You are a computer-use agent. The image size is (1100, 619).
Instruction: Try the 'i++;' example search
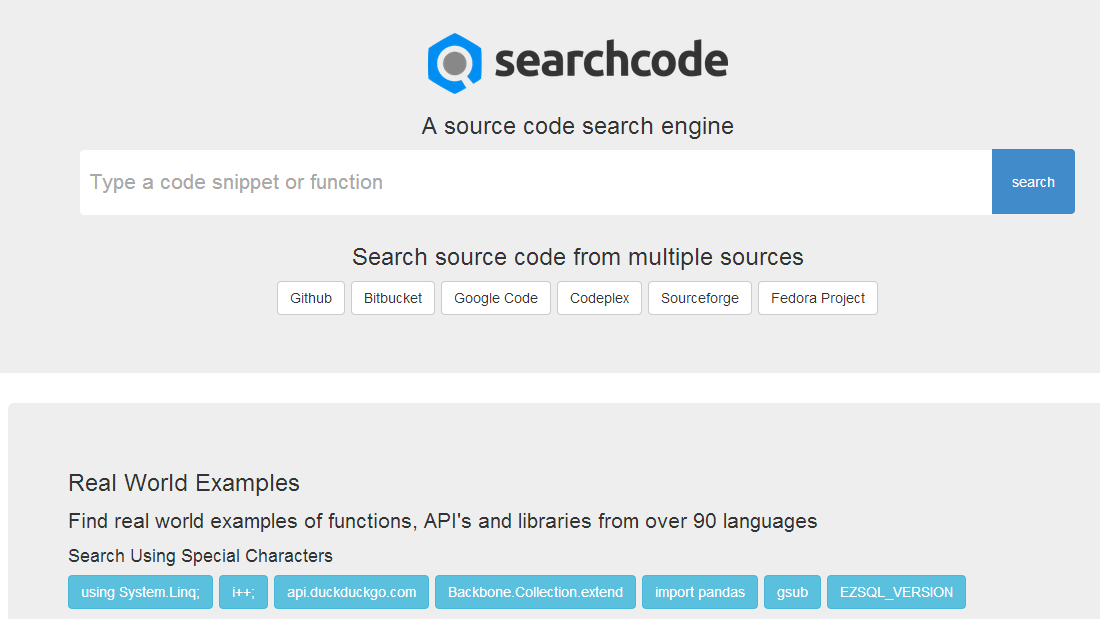coord(243,592)
